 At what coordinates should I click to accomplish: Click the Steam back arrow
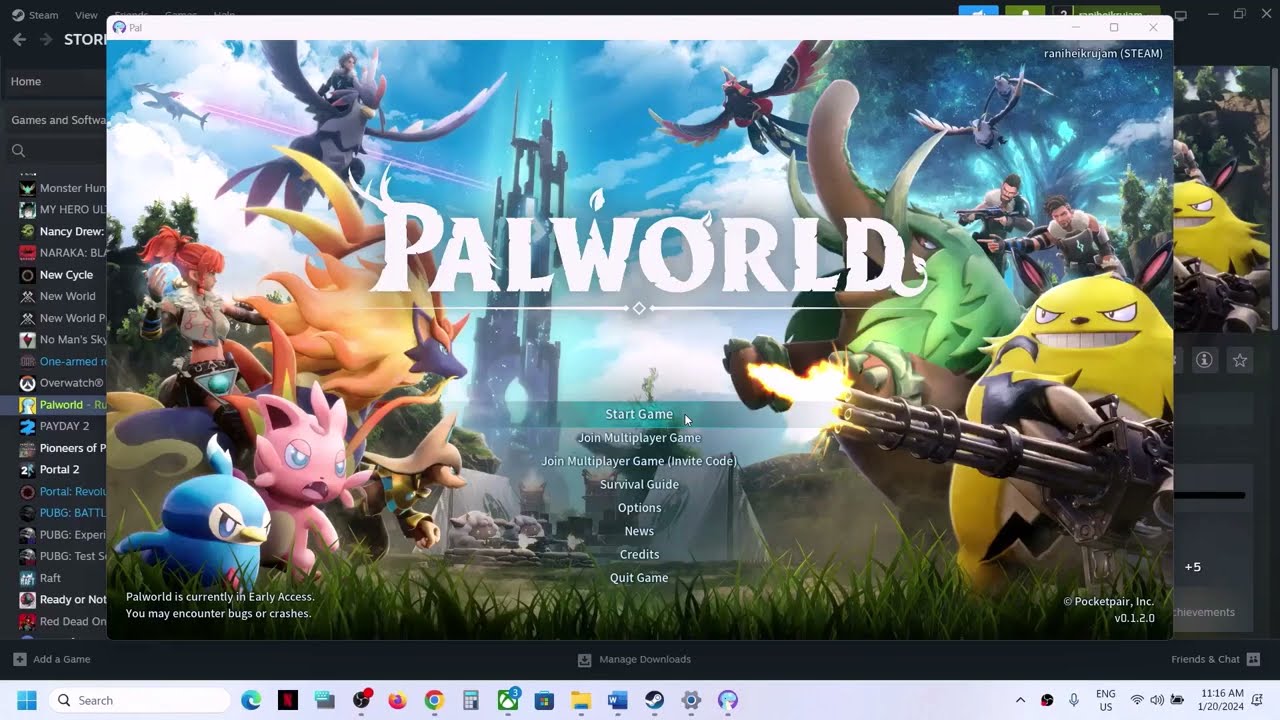(x=19, y=39)
